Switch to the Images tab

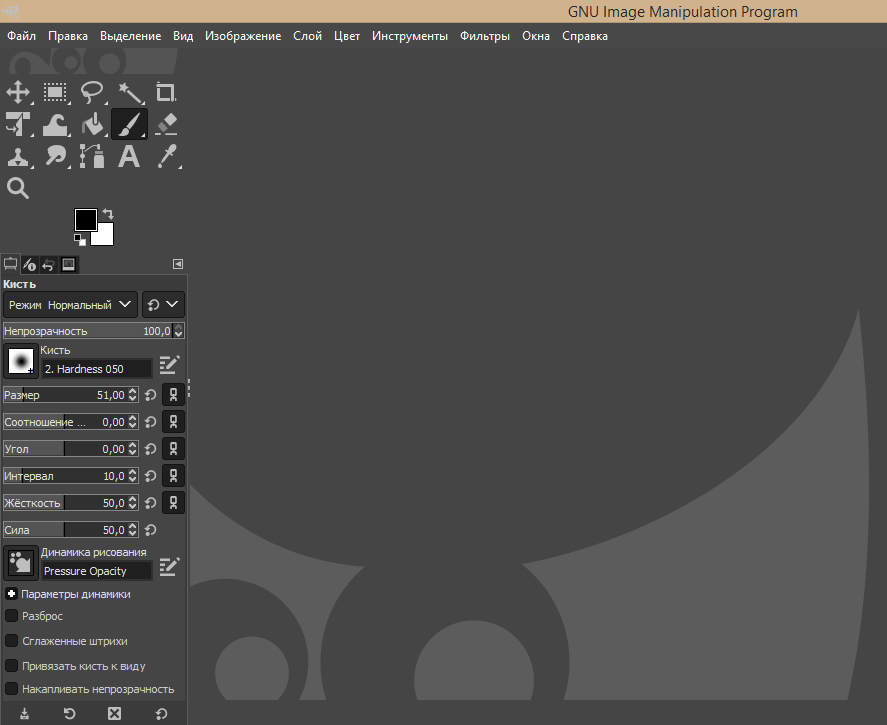click(68, 264)
